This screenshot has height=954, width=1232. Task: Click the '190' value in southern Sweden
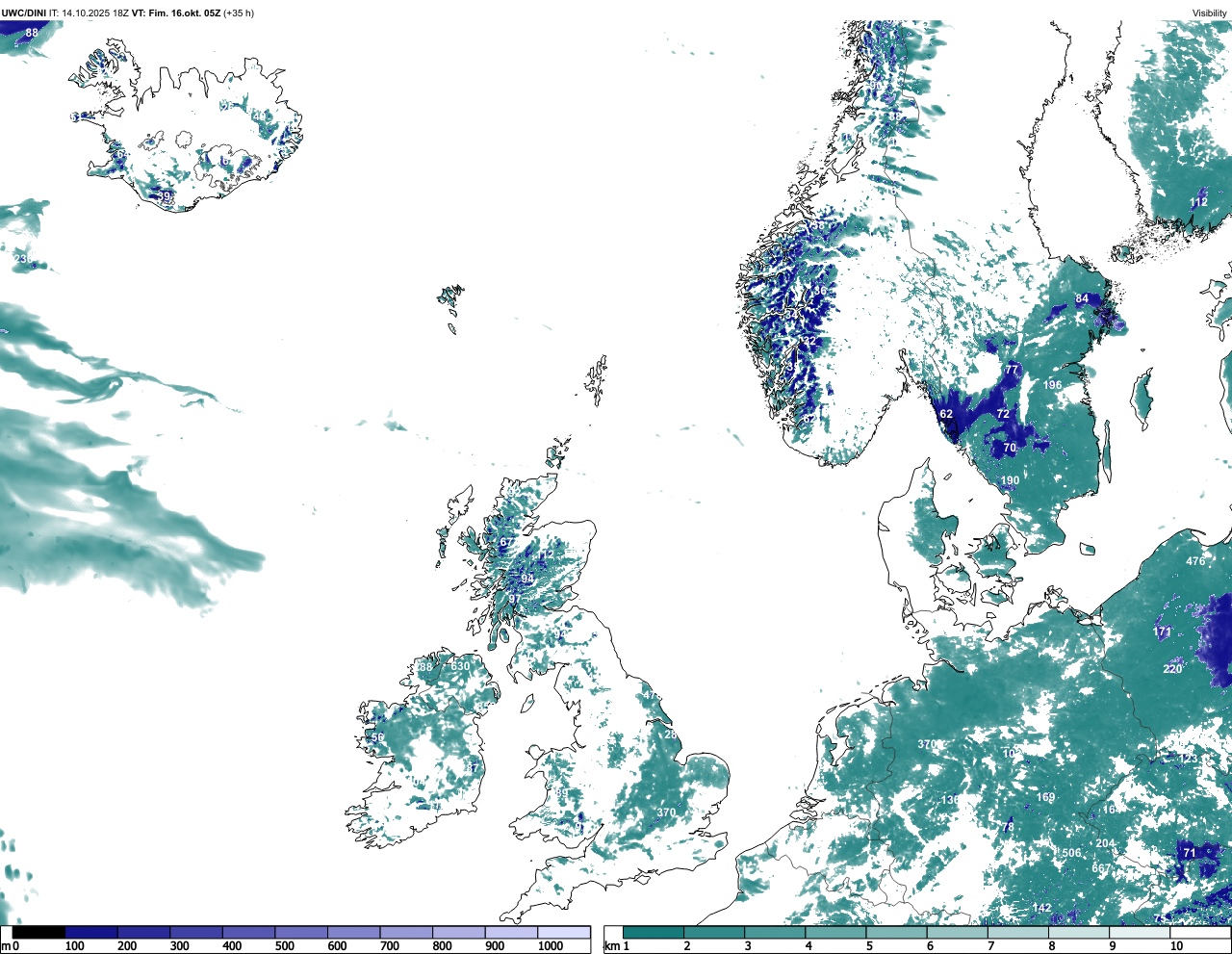tap(1010, 480)
